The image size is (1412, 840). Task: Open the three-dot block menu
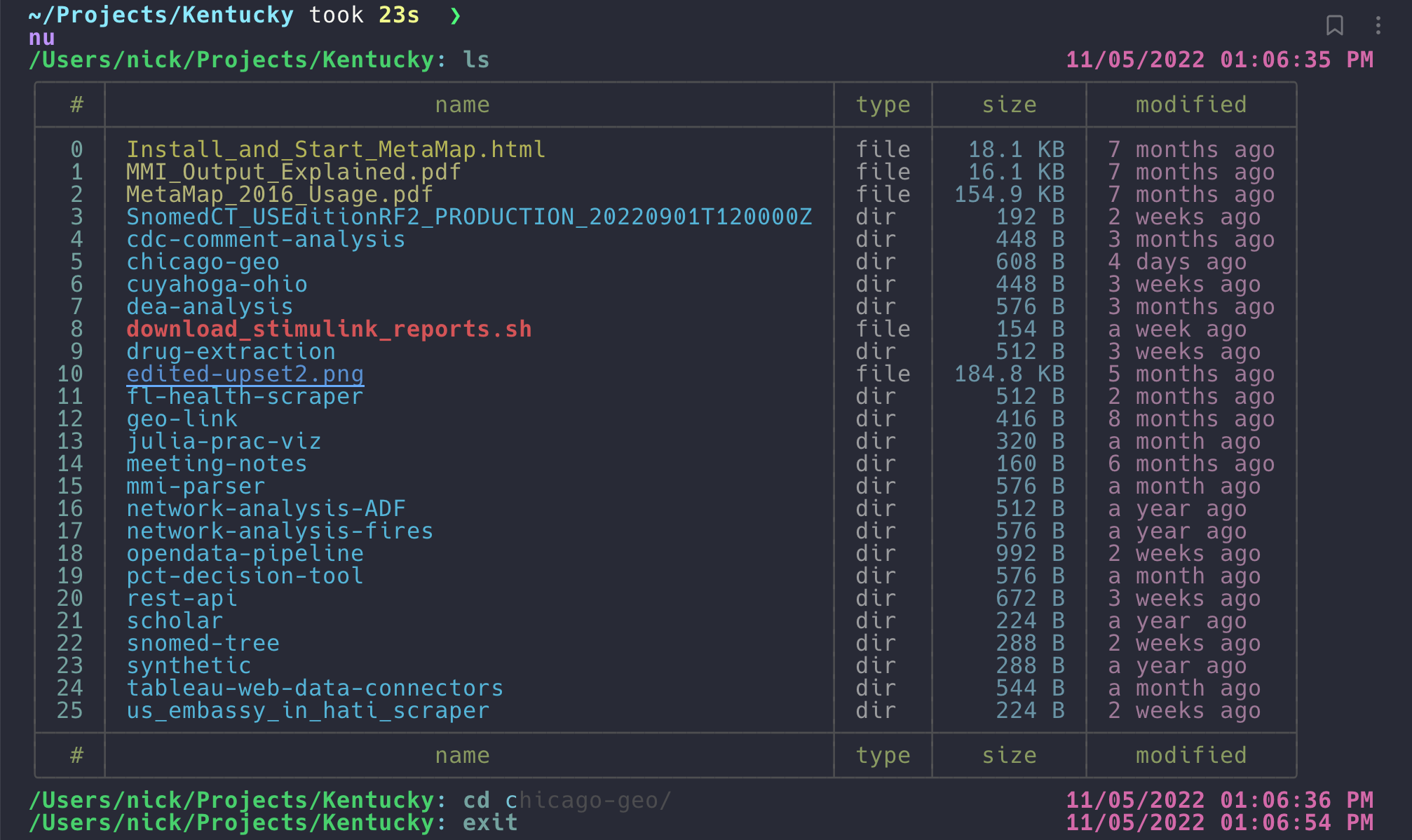pos(1378,26)
